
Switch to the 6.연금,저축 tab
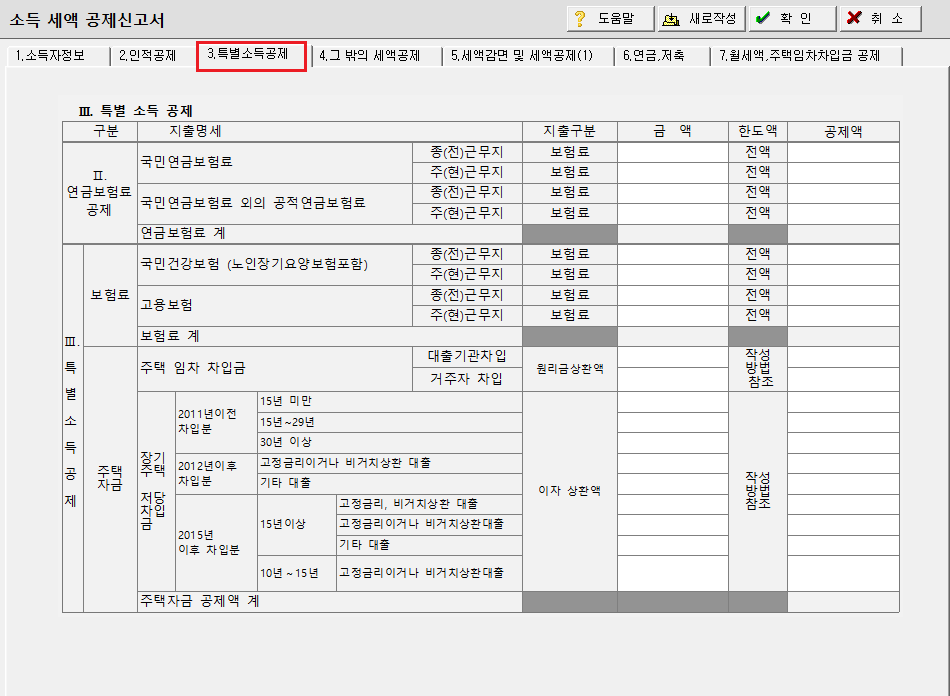coord(654,56)
